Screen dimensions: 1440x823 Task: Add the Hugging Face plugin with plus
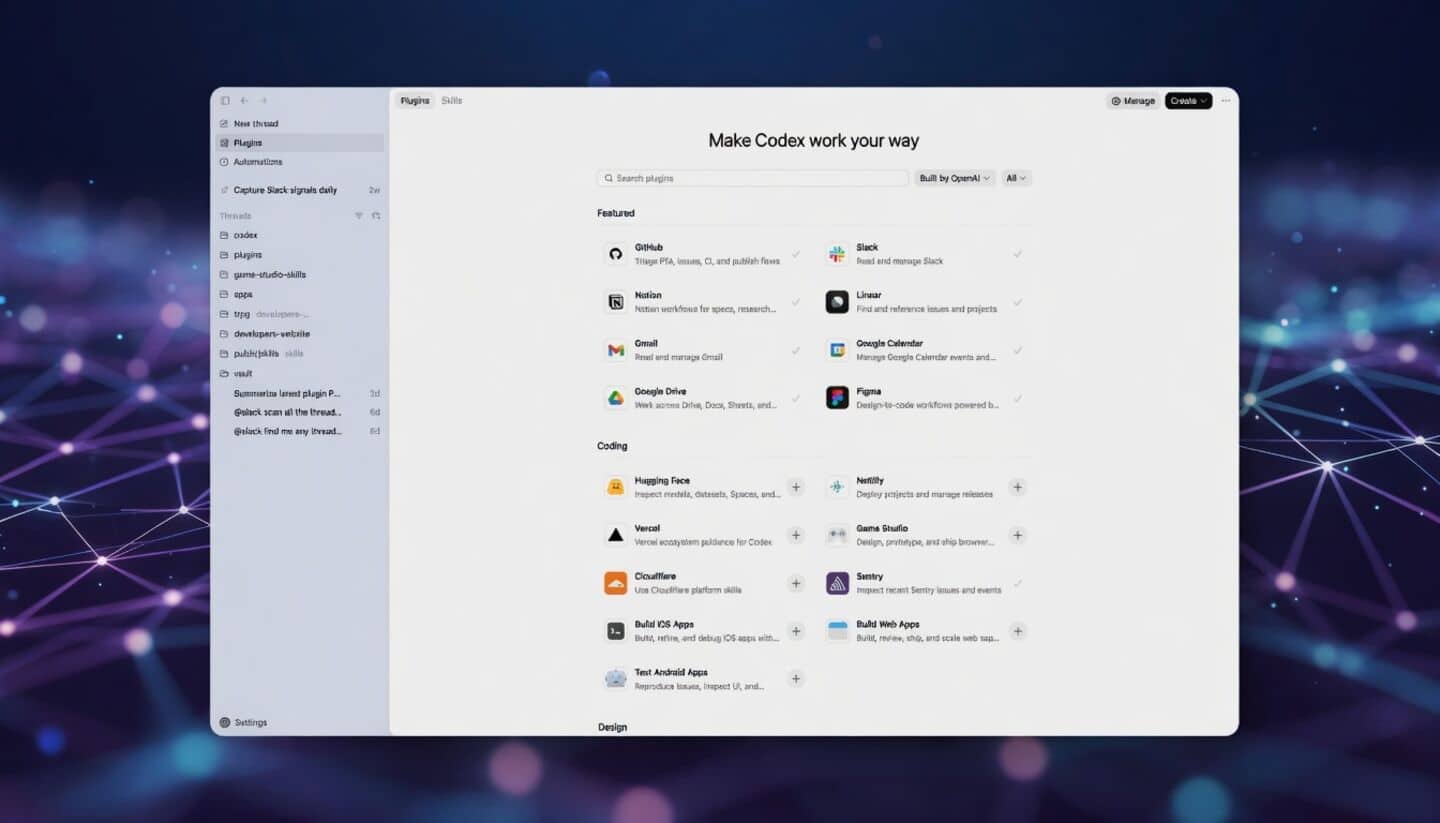(x=796, y=487)
